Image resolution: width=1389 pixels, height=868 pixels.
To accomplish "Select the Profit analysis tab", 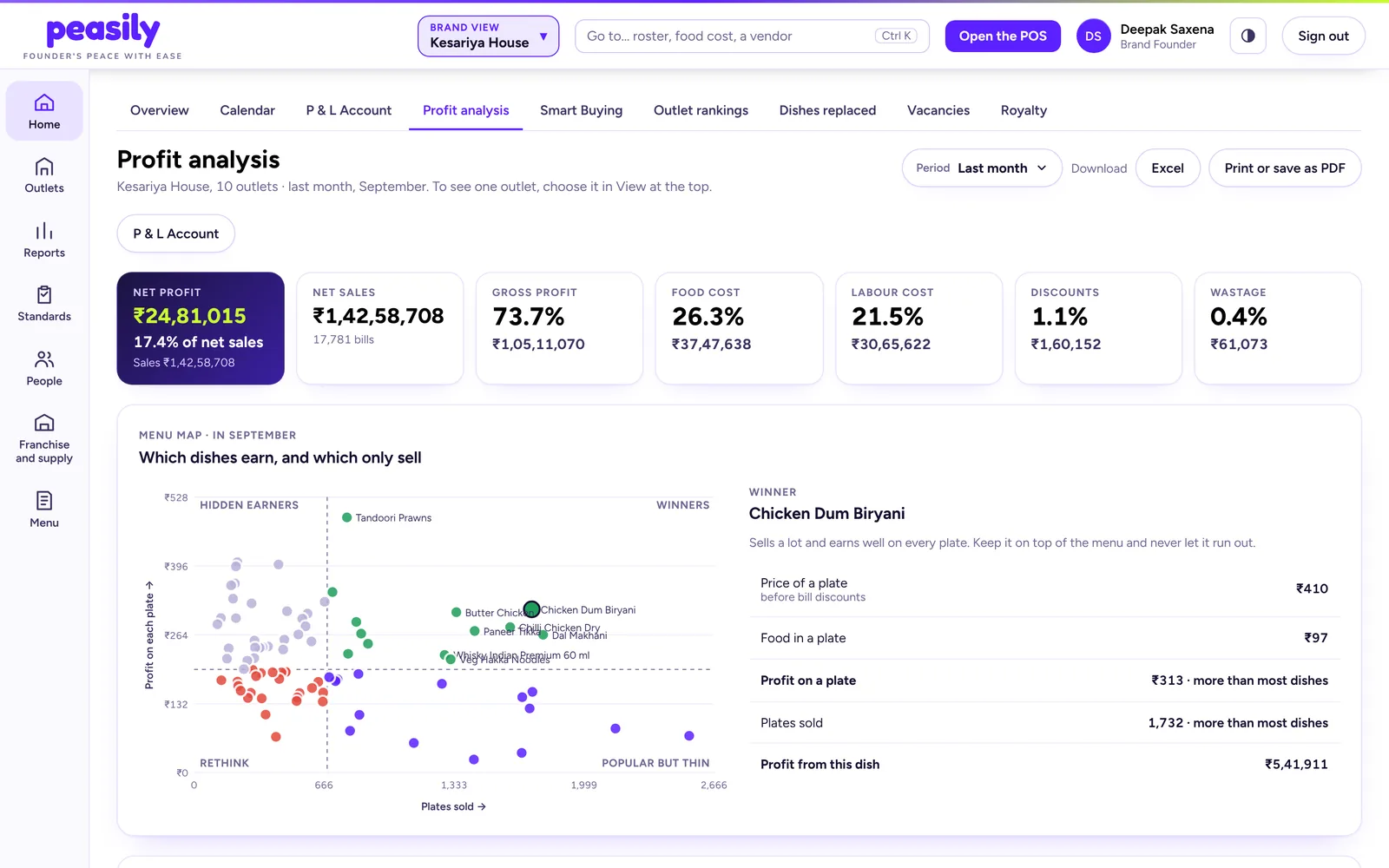I will click(x=466, y=110).
